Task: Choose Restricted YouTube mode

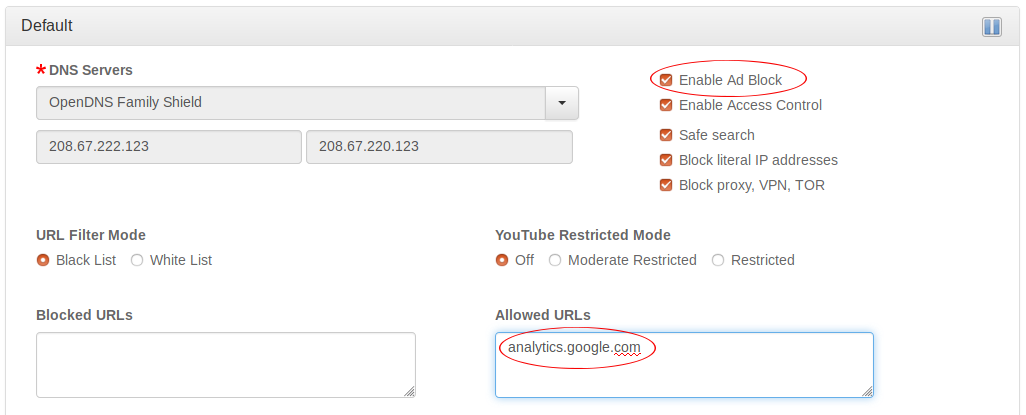Action: pos(718,260)
